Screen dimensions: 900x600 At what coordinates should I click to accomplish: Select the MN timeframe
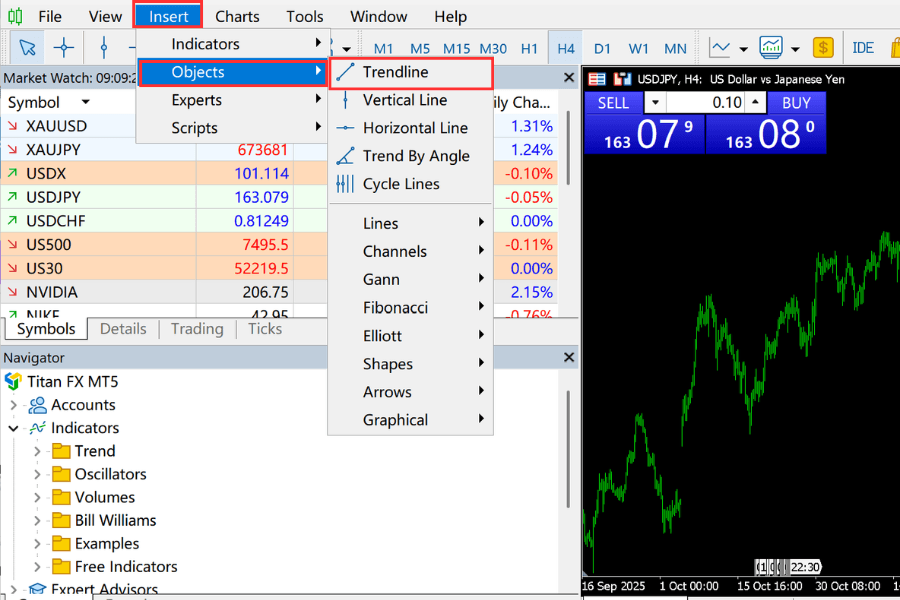(x=675, y=49)
